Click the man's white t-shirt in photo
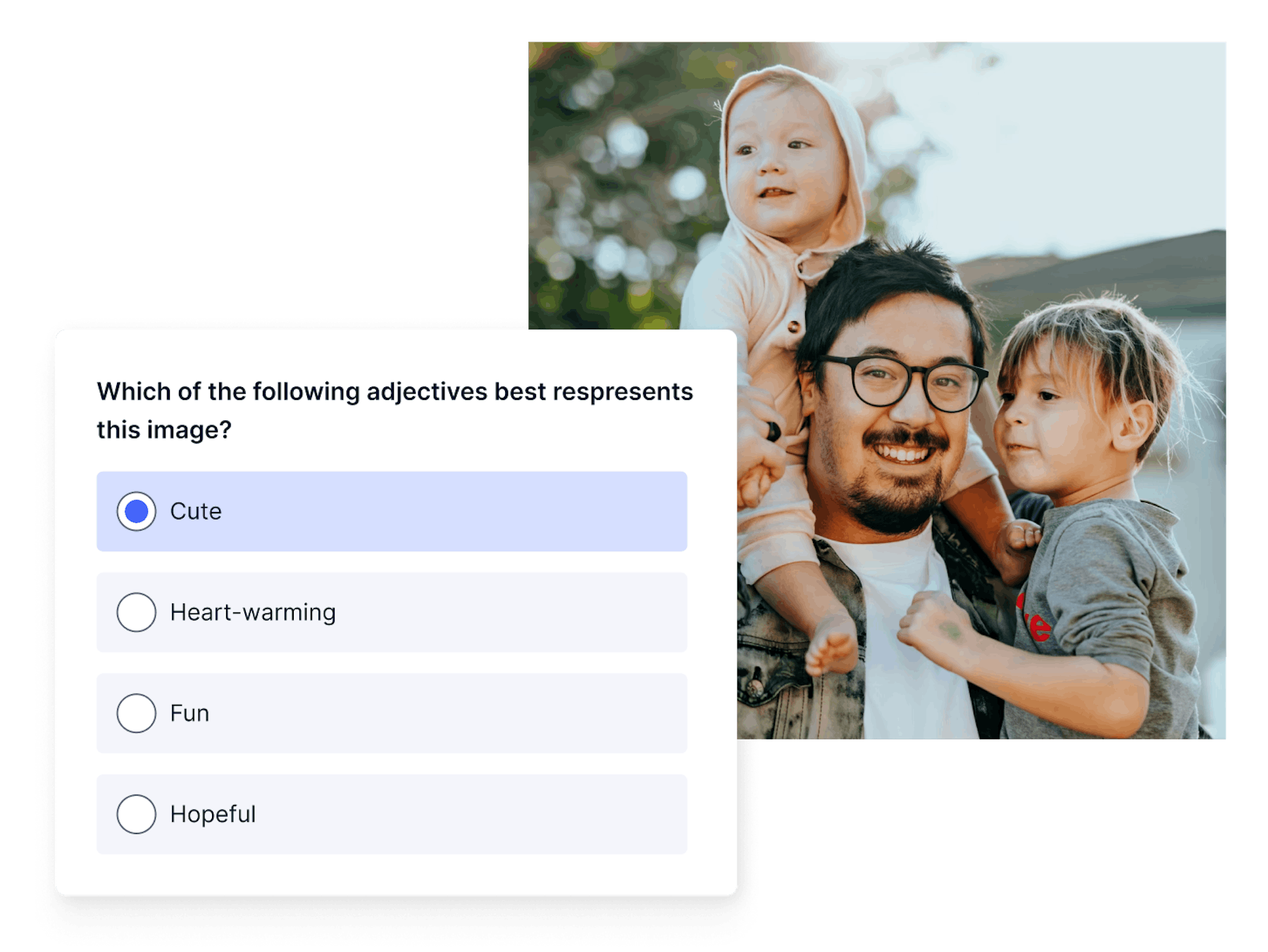The height and width of the screenshot is (952, 1268). (x=909, y=634)
